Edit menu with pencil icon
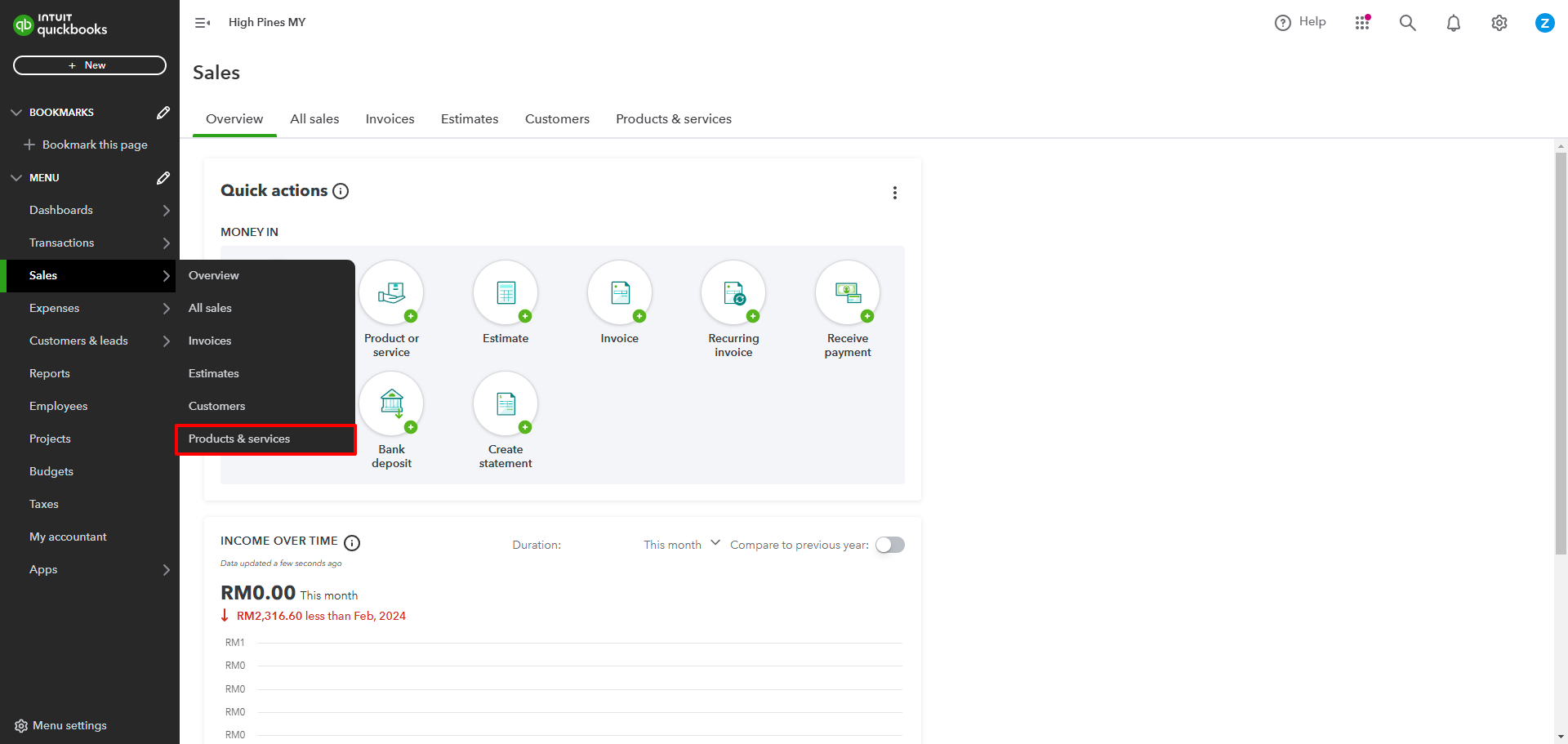The image size is (1568, 744). coord(163,177)
